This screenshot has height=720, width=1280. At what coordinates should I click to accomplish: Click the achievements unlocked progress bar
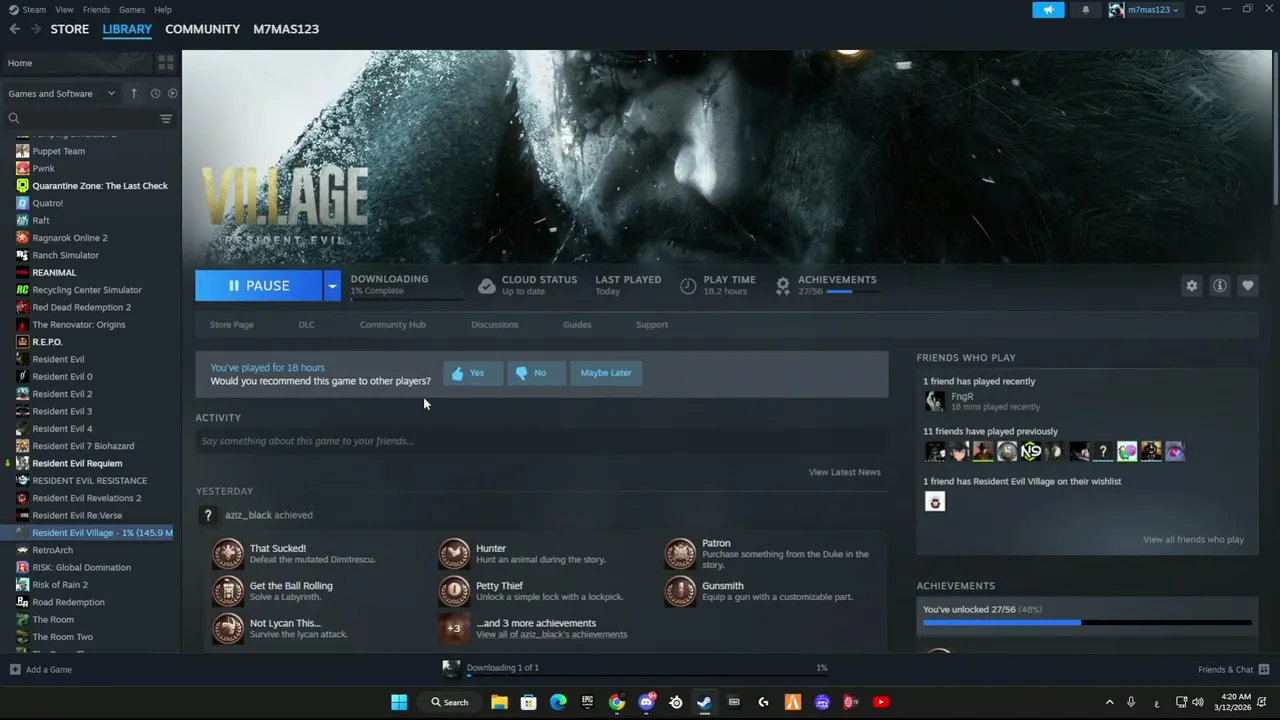[1087, 623]
